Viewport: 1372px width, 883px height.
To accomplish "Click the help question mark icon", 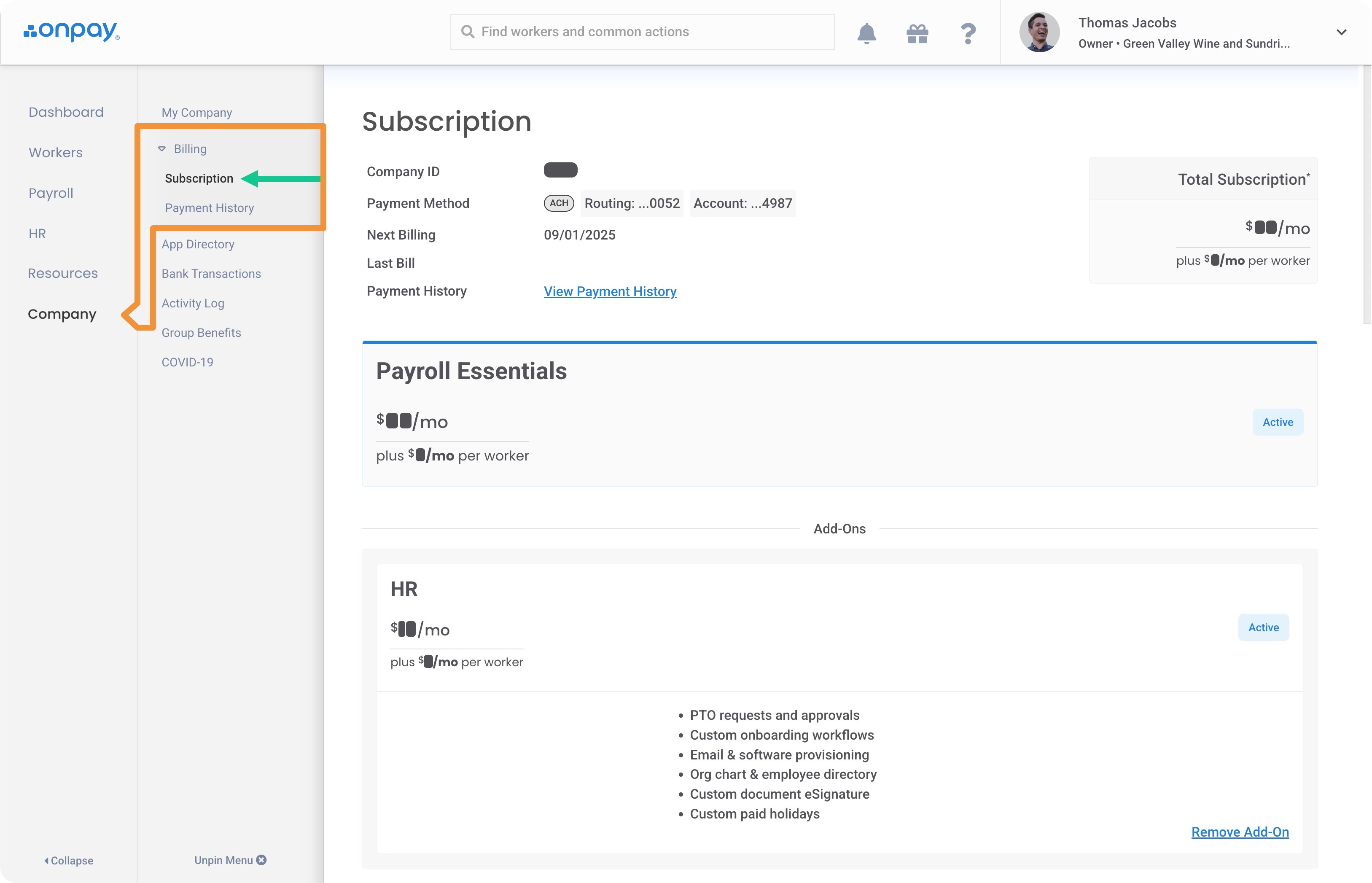I will [968, 33].
